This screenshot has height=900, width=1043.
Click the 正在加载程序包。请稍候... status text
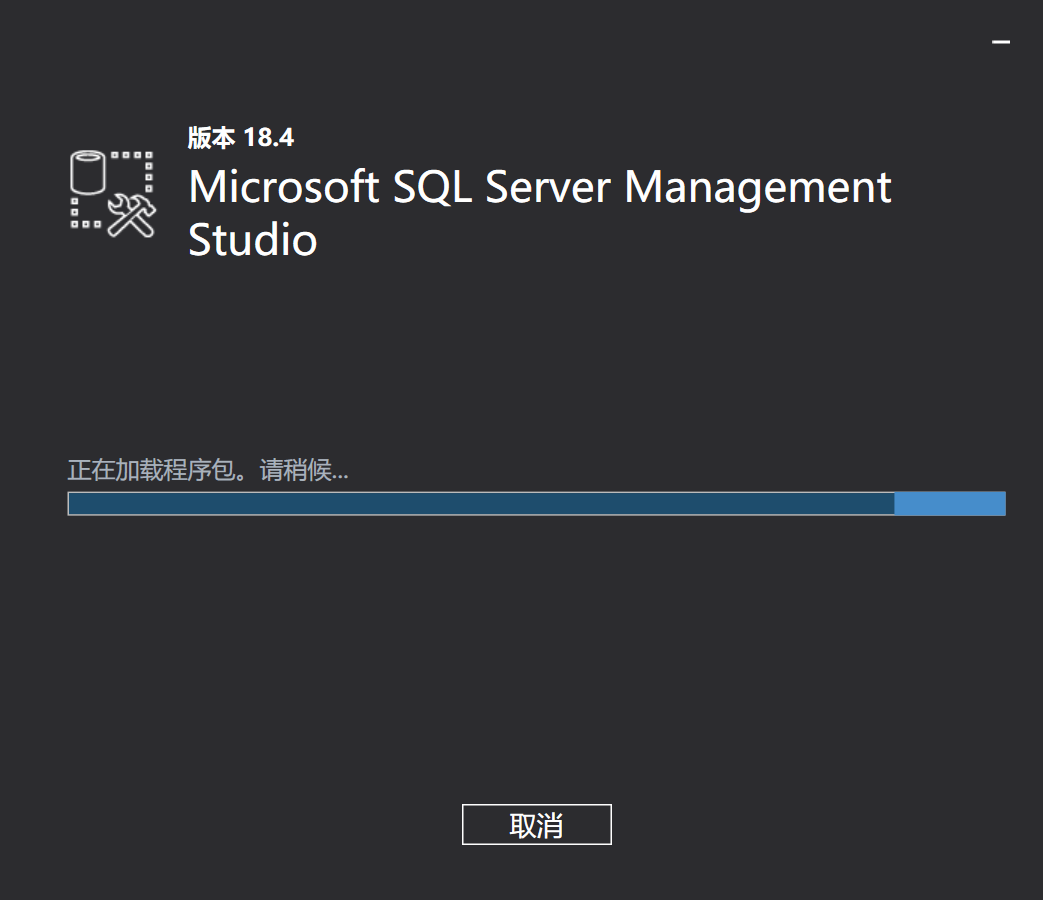pos(208,470)
